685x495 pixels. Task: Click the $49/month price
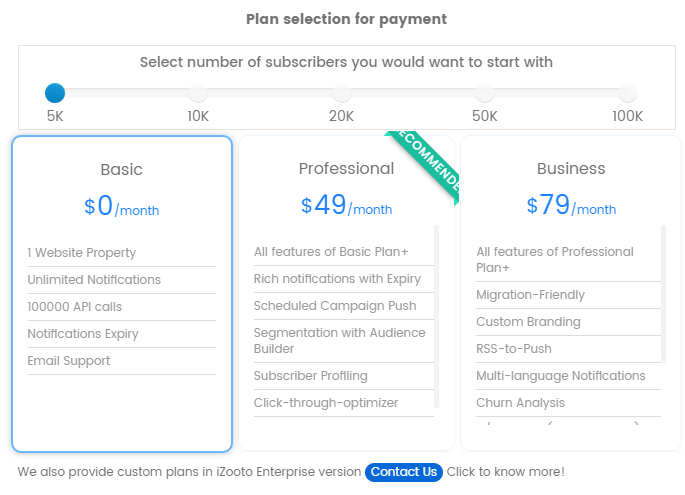pos(346,206)
